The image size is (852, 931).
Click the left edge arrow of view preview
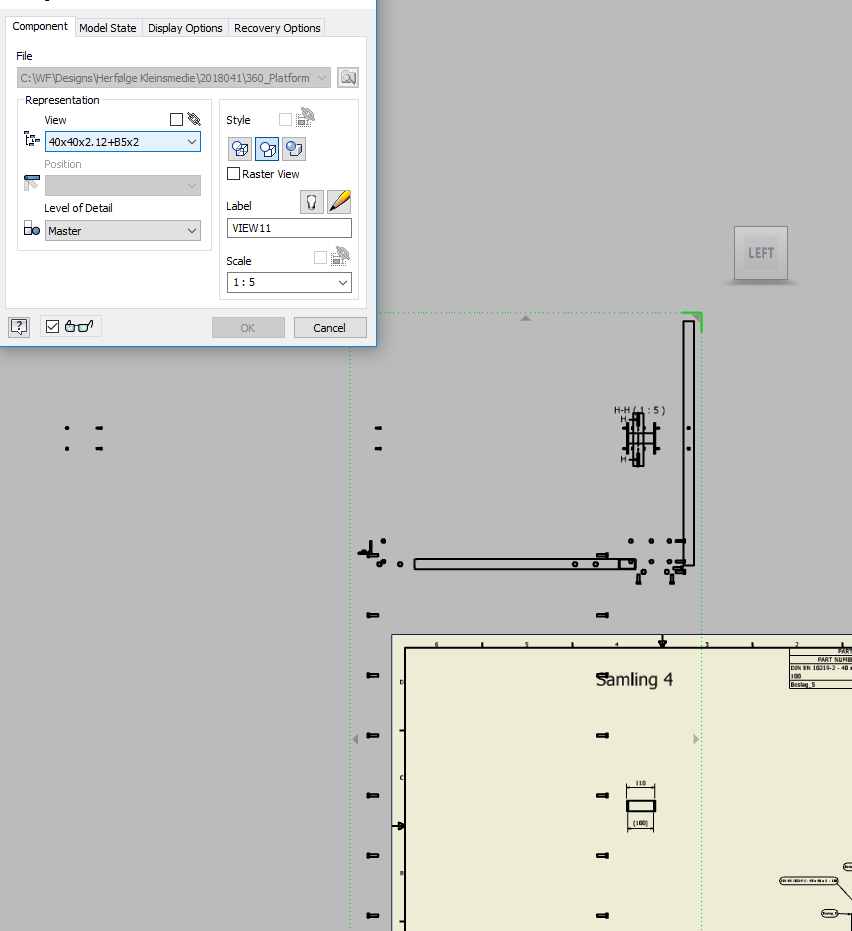[x=356, y=739]
